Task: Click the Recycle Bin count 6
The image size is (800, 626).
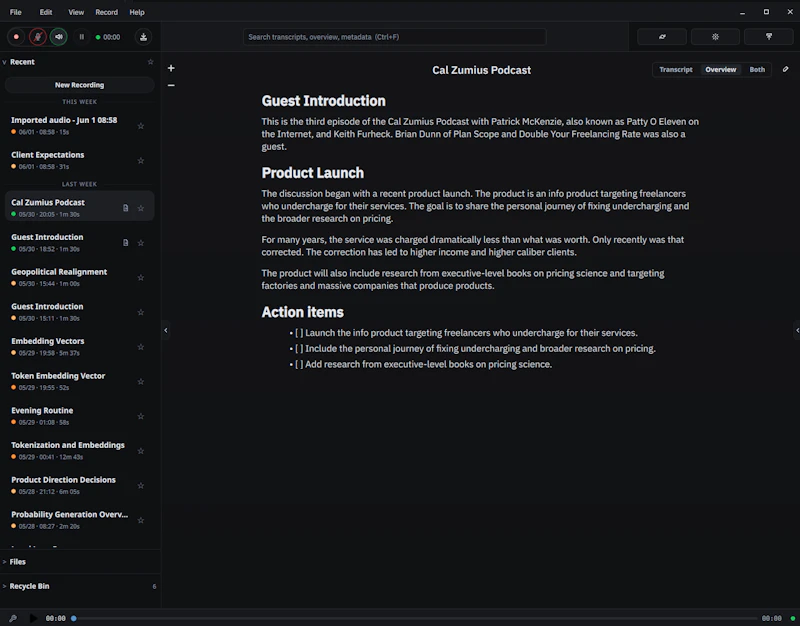Action: coord(154,587)
